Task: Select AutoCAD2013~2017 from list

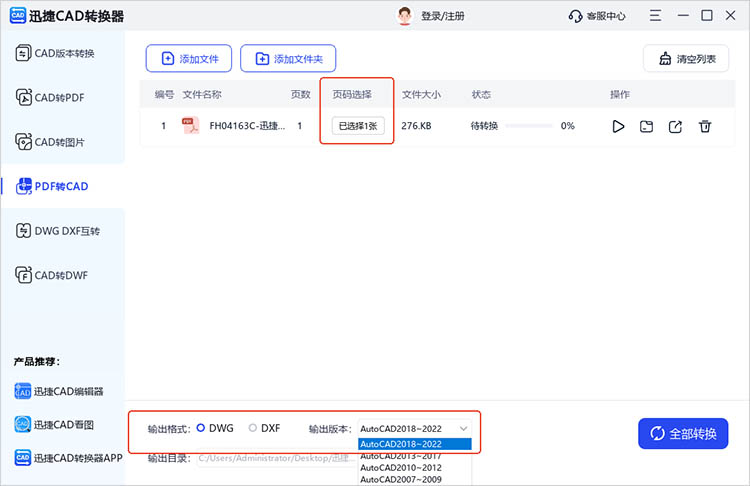Action: [415, 456]
